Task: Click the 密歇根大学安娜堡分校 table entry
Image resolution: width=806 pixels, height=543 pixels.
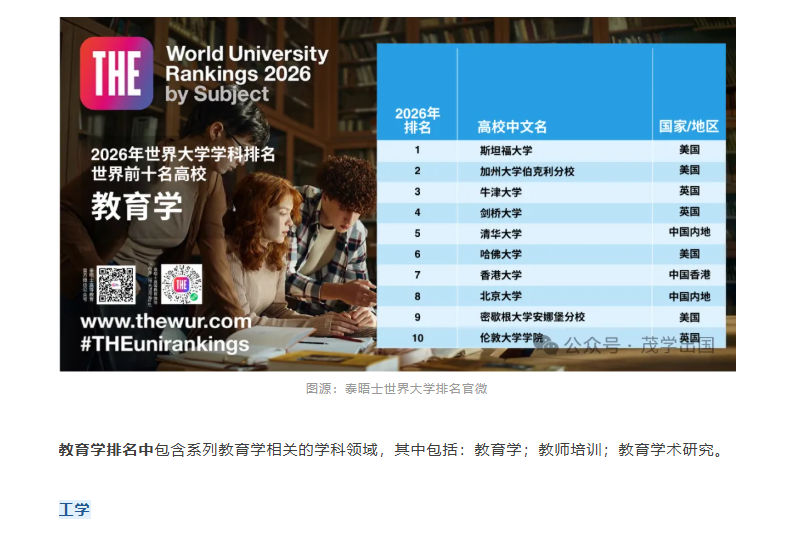Action: 532,317
